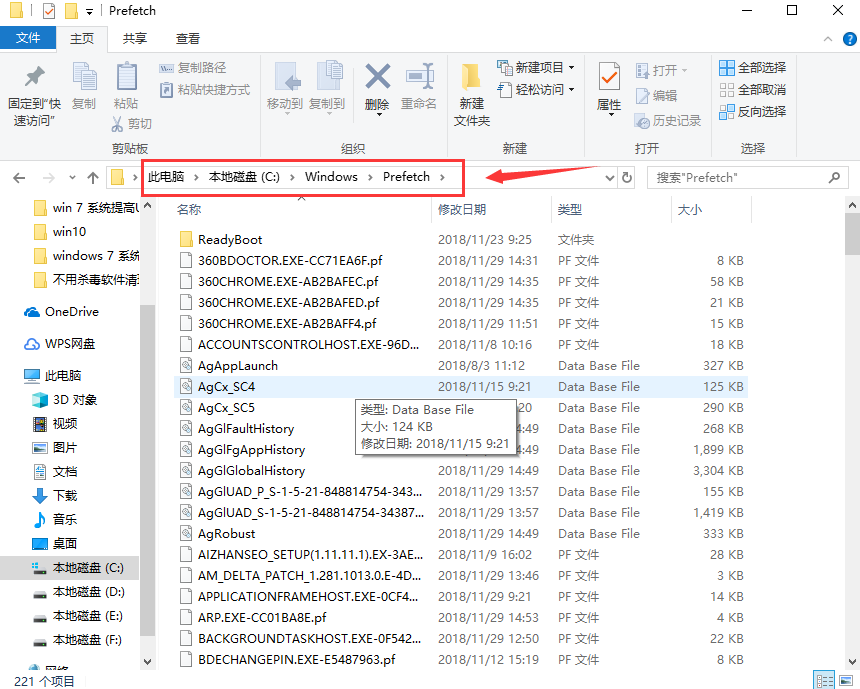Expand the 轻松访问 (Easy access) dropdown
This screenshot has width=860, height=689.
click(x=571, y=90)
